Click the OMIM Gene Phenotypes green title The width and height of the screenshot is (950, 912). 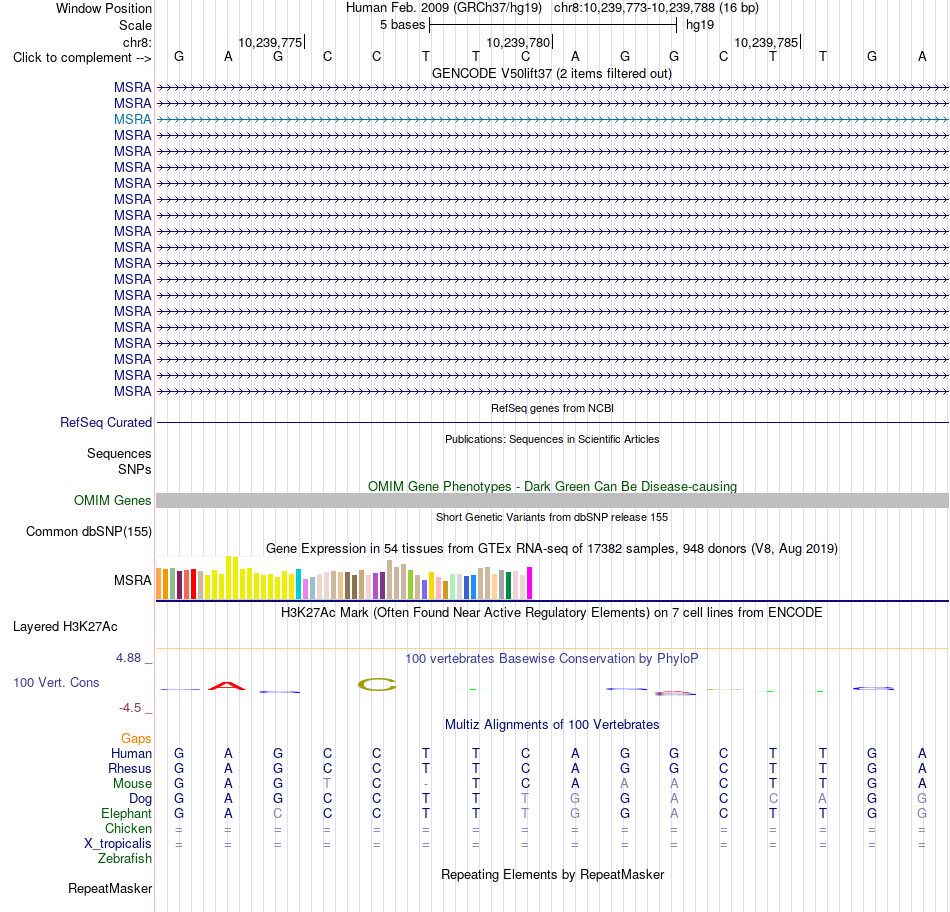click(552, 486)
